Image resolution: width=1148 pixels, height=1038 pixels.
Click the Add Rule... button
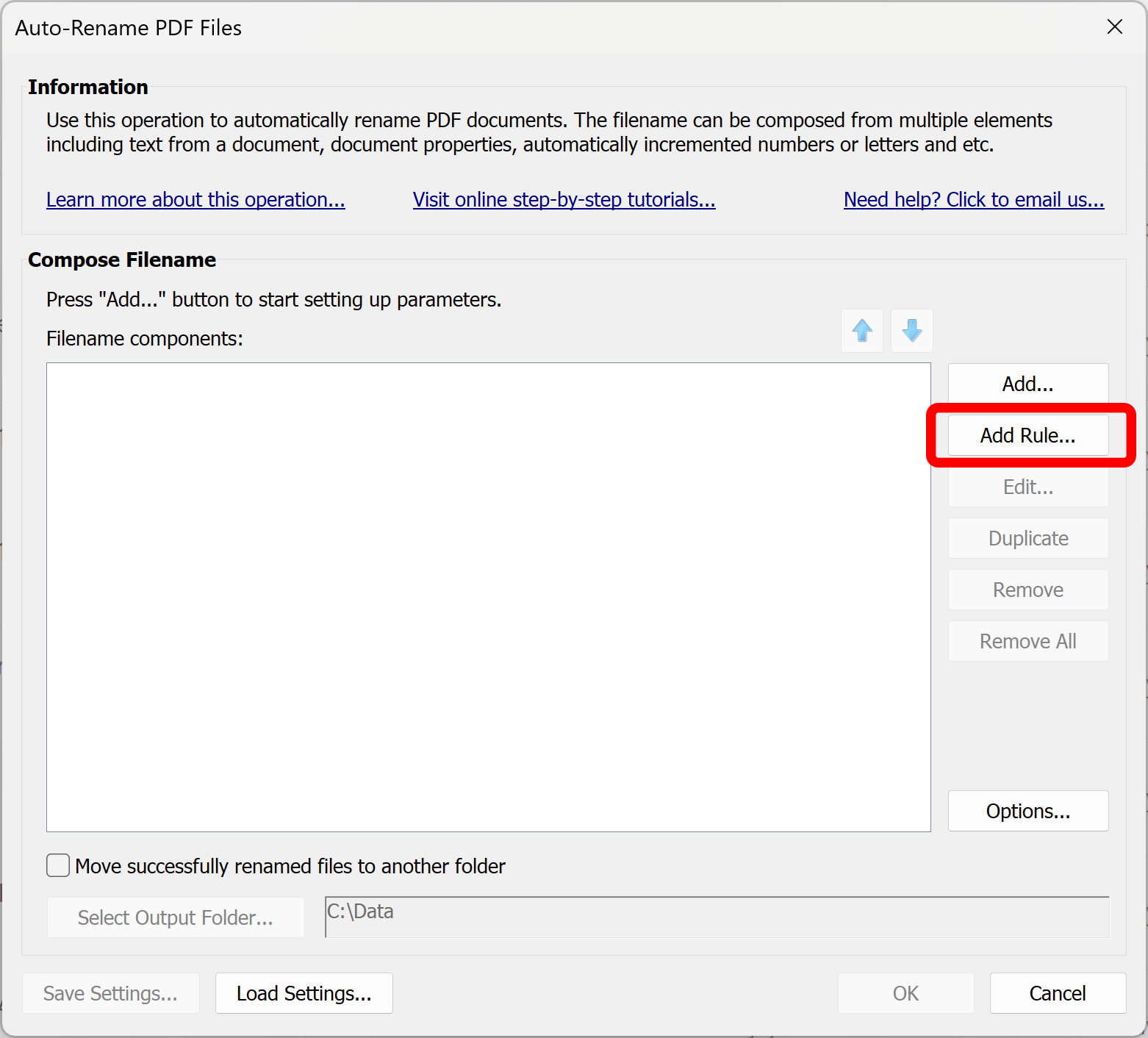point(1027,435)
